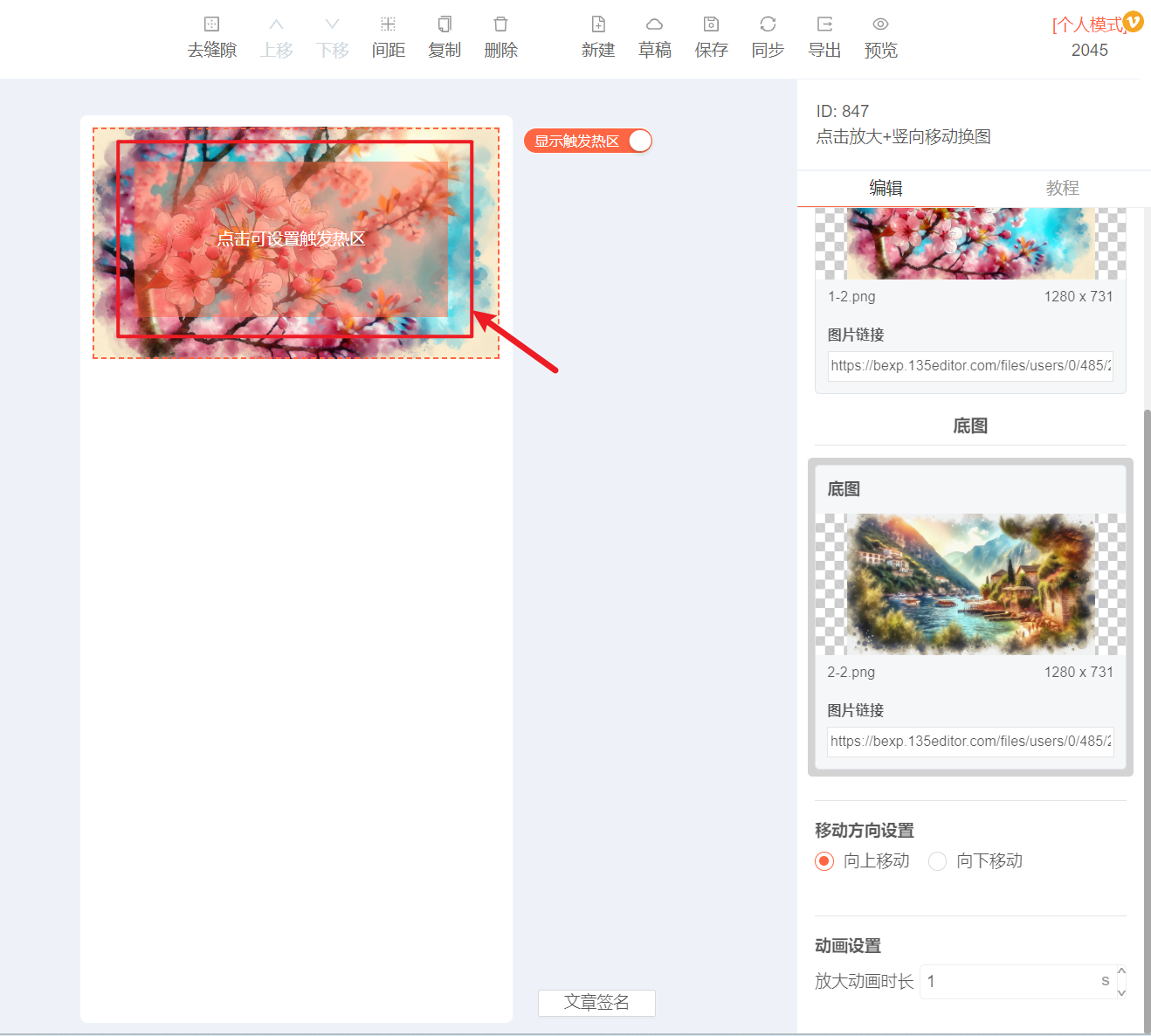The image size is (1151, 1036).
Task: Click the 1-2.png image link field
Action: [x=970, y=366]
